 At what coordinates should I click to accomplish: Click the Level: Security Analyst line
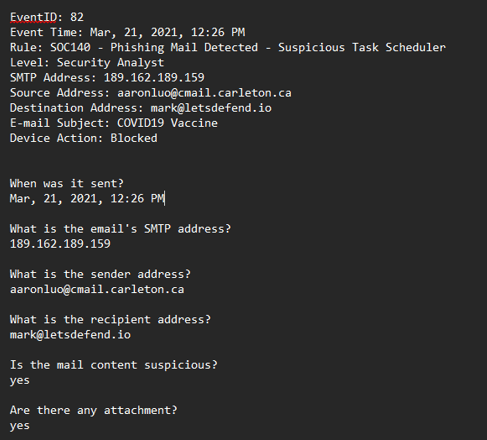[x=87, y=63]
